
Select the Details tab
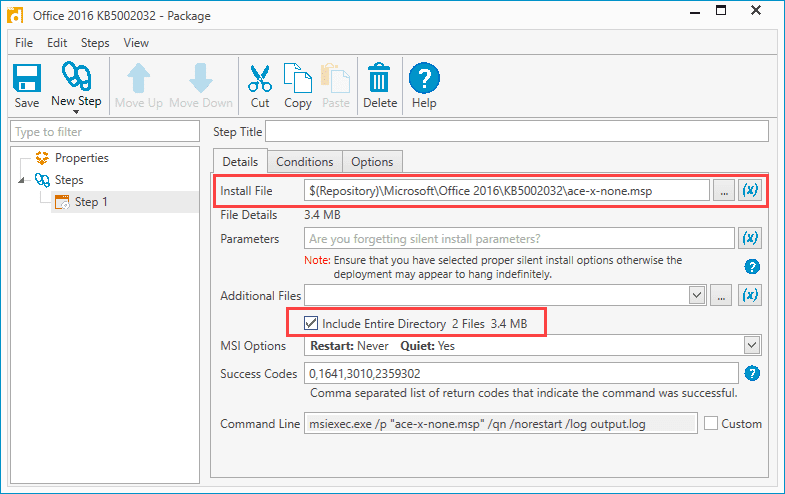point(240,161)
